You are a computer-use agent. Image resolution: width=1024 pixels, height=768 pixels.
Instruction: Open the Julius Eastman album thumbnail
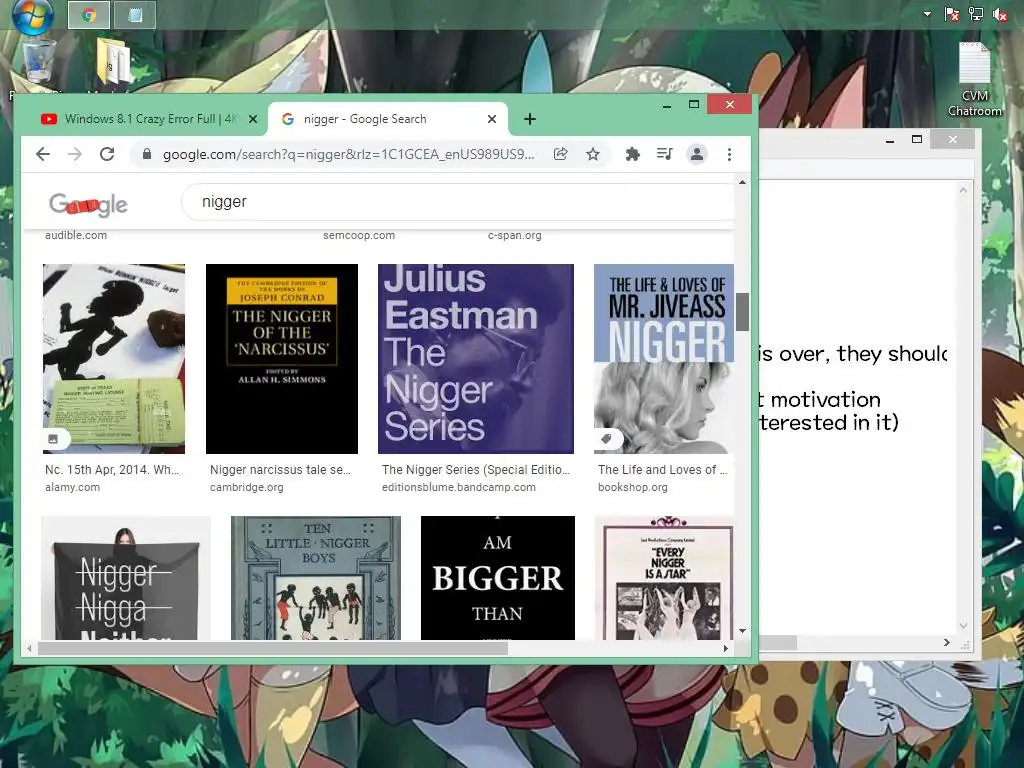pos(475,359)
